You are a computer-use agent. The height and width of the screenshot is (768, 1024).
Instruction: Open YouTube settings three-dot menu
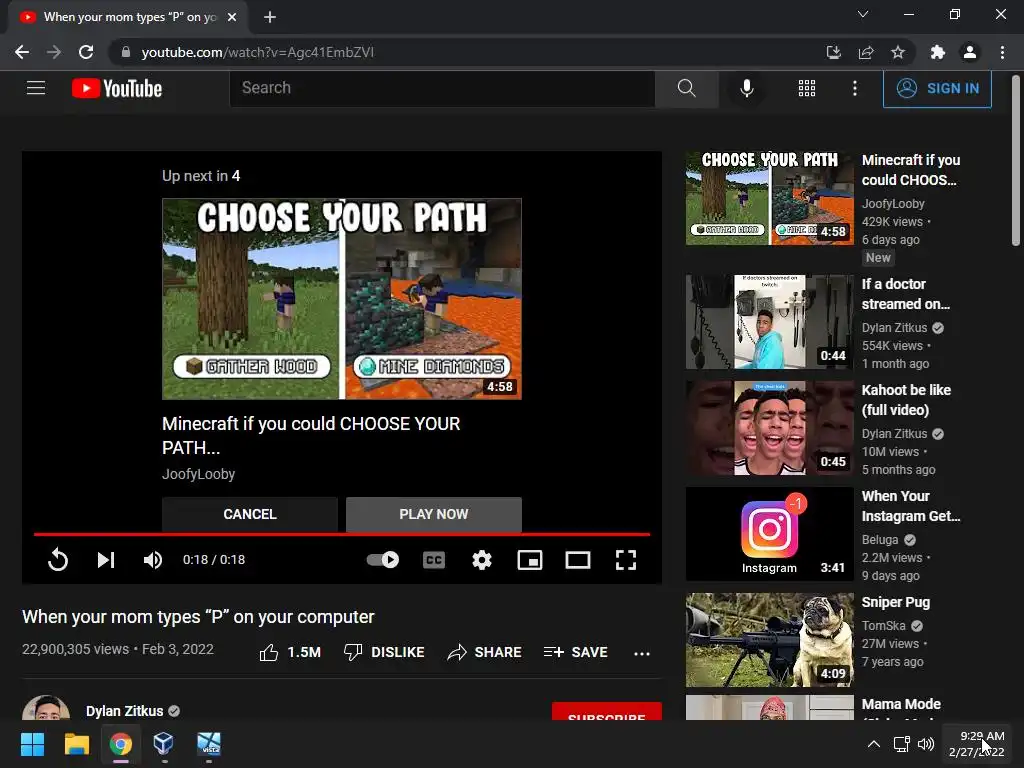pos(854,88)
